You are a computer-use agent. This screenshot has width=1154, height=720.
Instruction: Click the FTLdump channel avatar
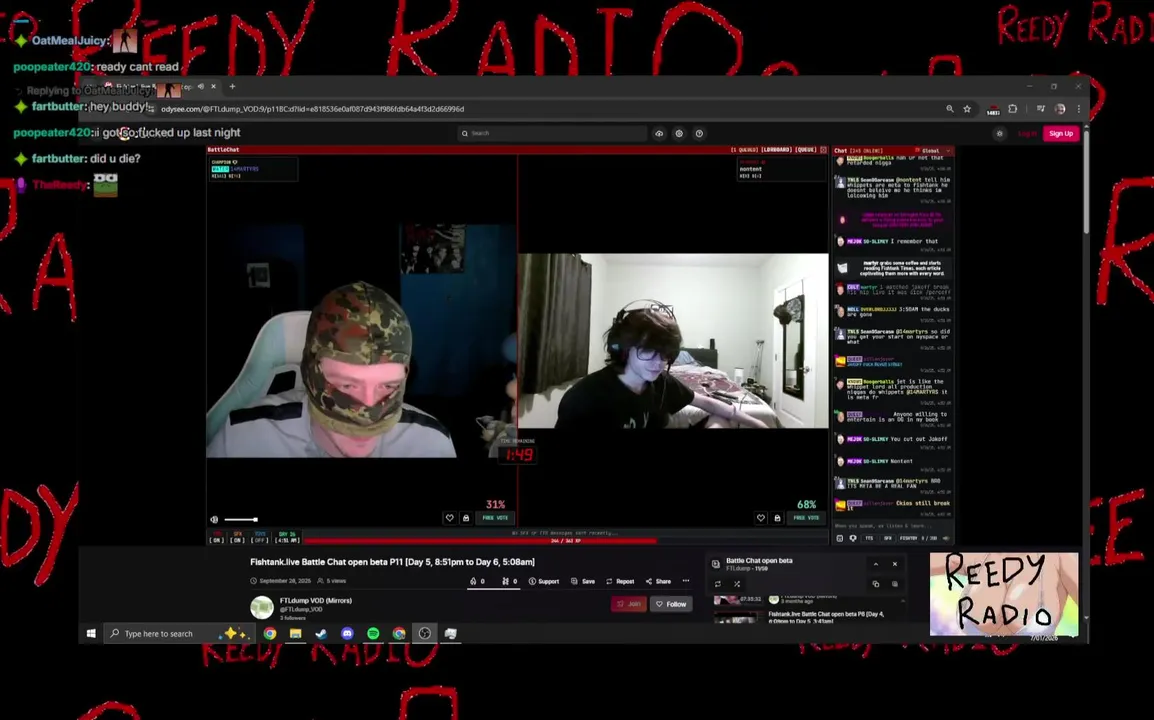click(x=262, y=607)
